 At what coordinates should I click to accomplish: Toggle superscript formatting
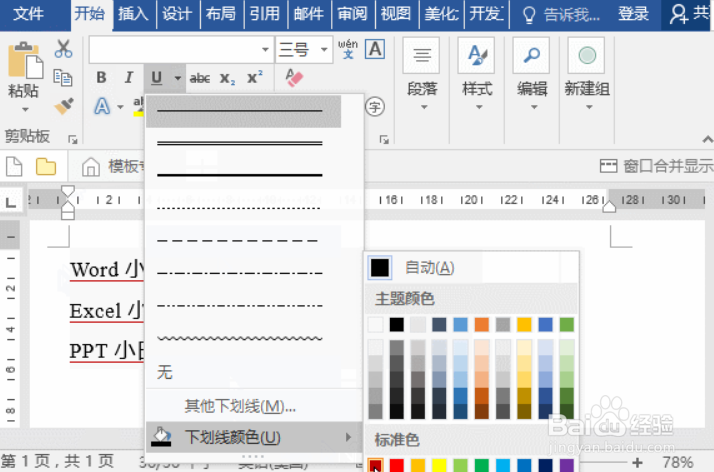click(x=255, y=77)
